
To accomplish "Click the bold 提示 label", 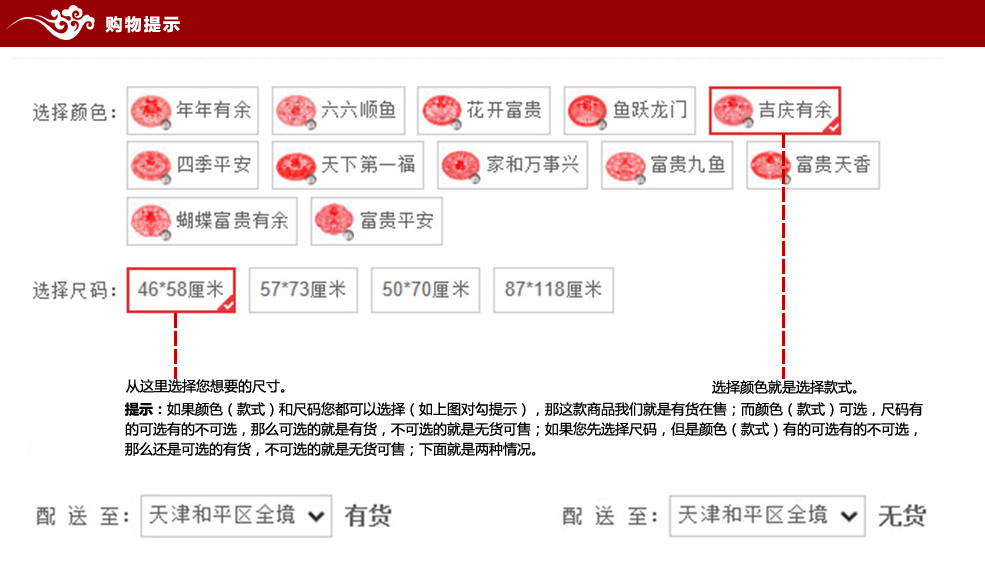I will [139, 409].
